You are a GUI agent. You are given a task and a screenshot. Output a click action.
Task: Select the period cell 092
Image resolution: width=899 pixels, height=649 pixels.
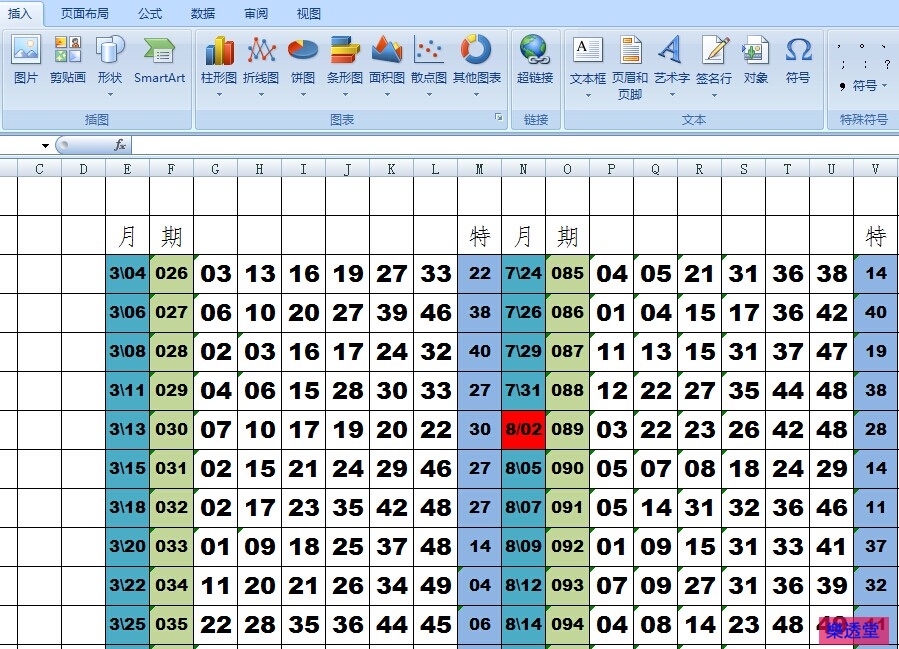(568, 546)
